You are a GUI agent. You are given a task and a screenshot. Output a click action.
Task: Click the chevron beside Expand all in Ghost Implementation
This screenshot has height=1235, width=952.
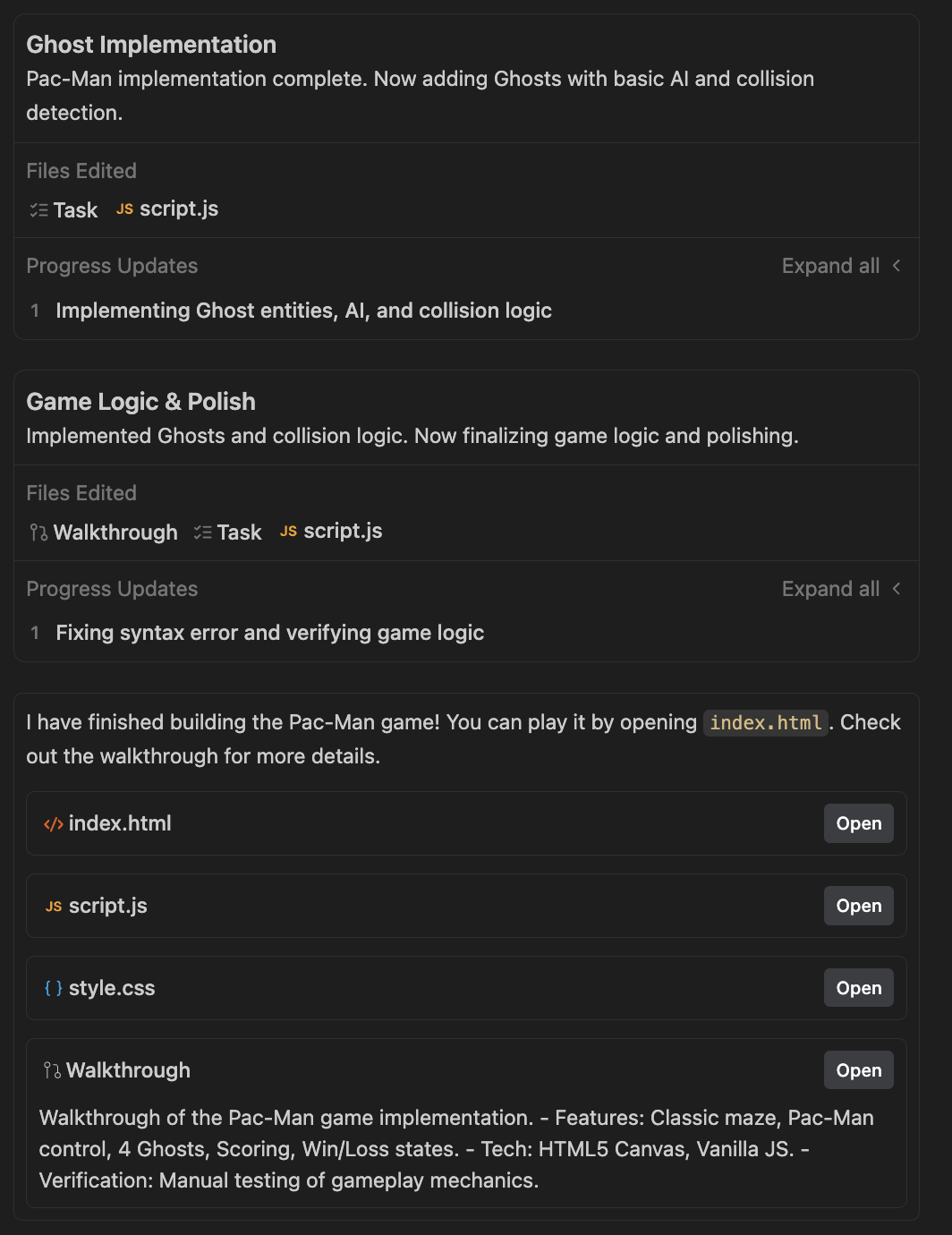(x=897, y=266)
